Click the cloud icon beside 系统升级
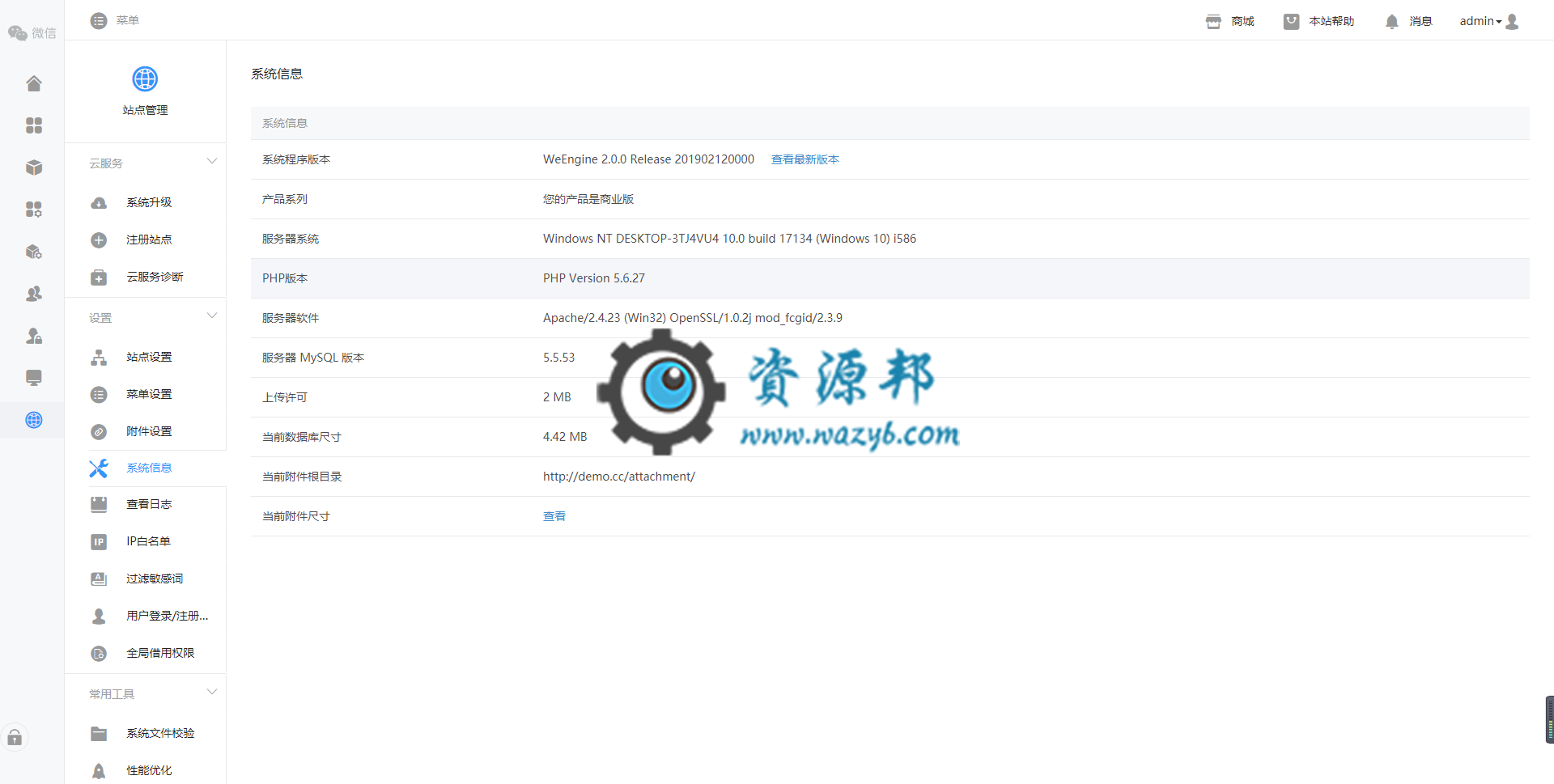The height and width of the screenshot is (784, 1554). point(99,202)
